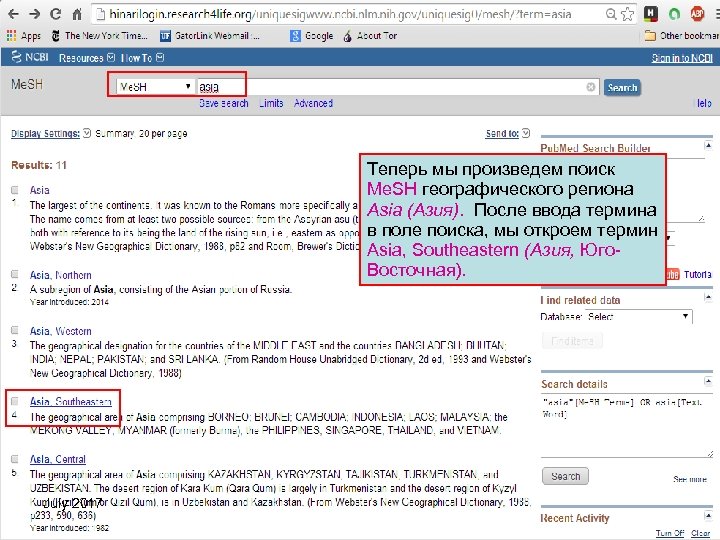Click the greyed Find items button
Viewport: 720px width, 540px height.
(572, 341)
